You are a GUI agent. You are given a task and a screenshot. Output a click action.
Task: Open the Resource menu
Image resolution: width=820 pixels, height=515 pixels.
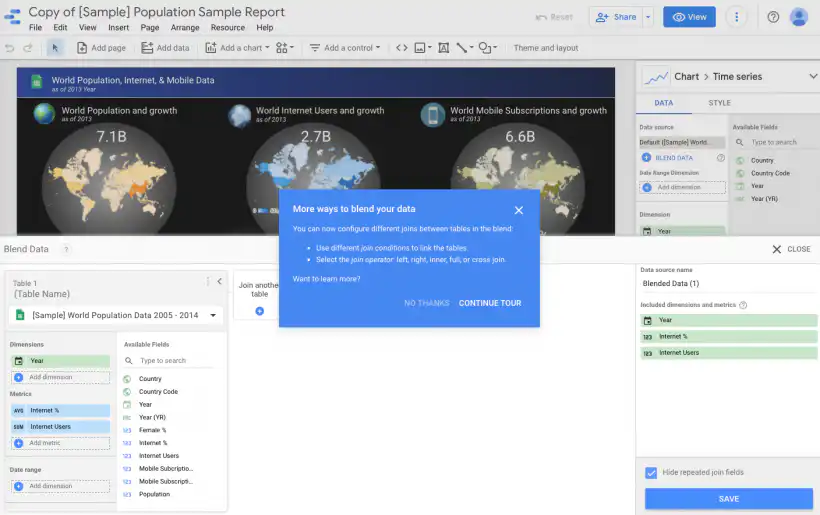tap(227, 28)
